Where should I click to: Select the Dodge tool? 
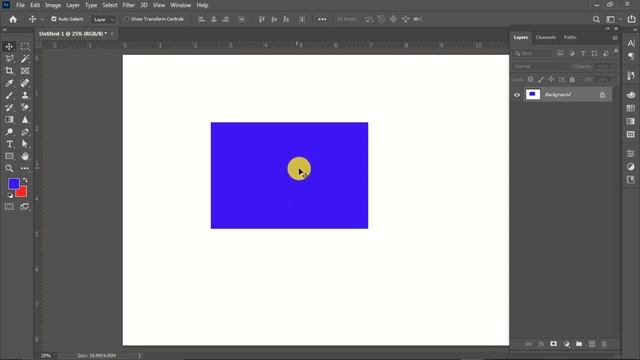(9, 132)
